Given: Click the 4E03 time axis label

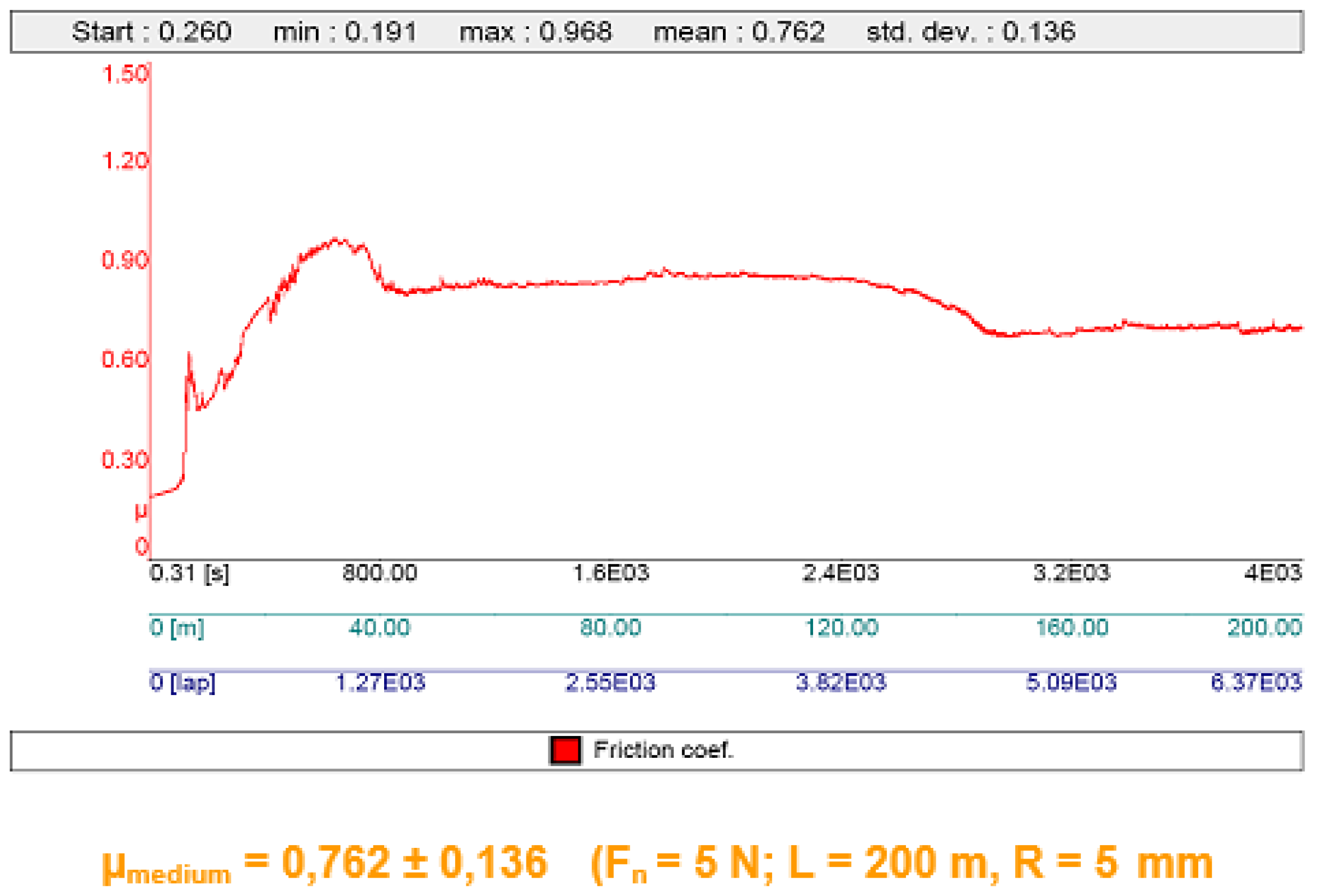Looking at the screenshot, I should (x=1273, y=573).
